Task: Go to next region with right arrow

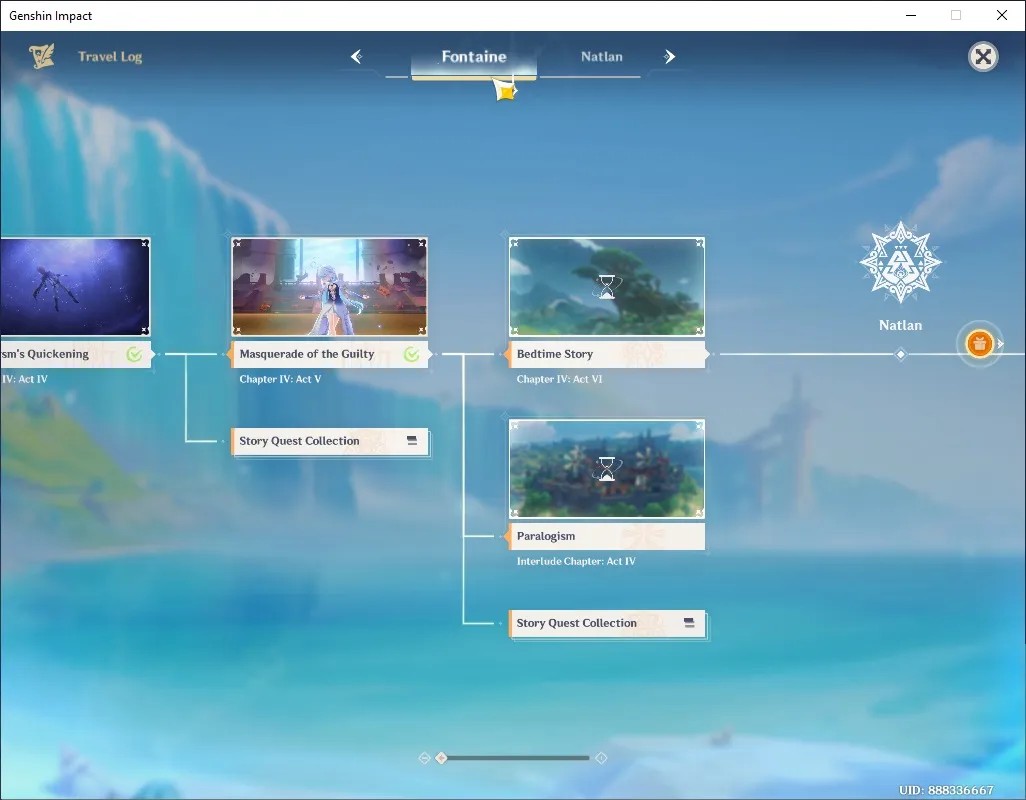Action: [669, 57]
